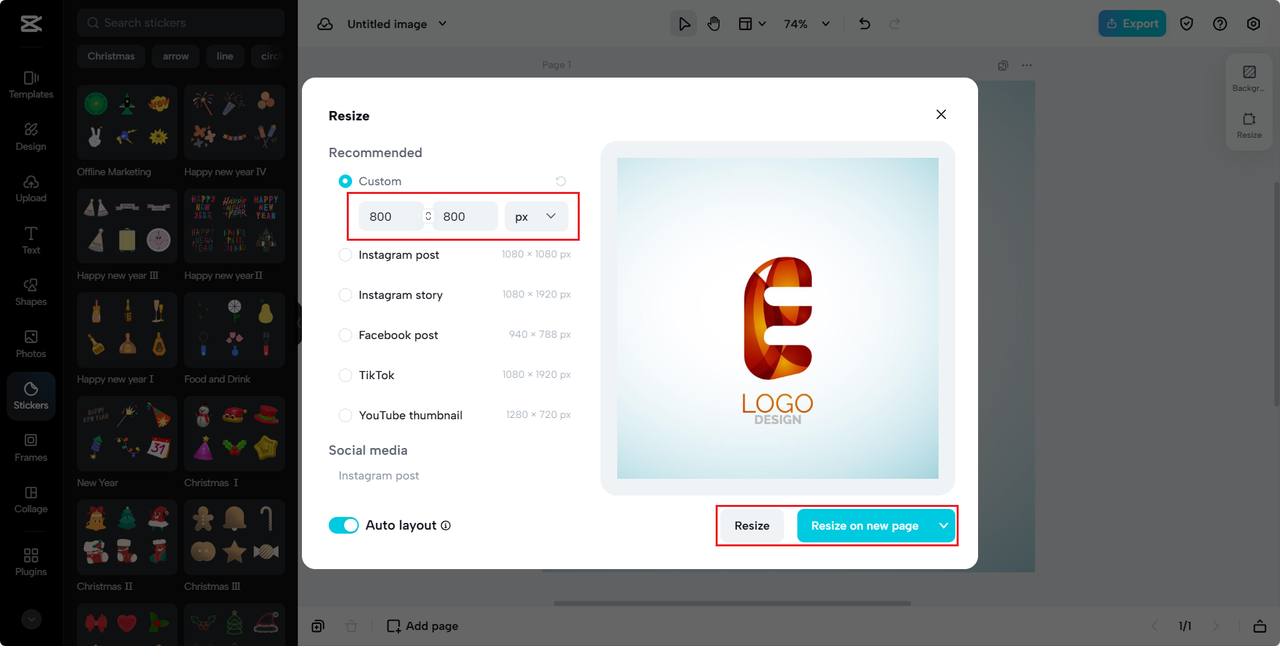This screenshot has height=646, width=1280.
Task: Select the TikTok radio option
Action: point(345,375)
